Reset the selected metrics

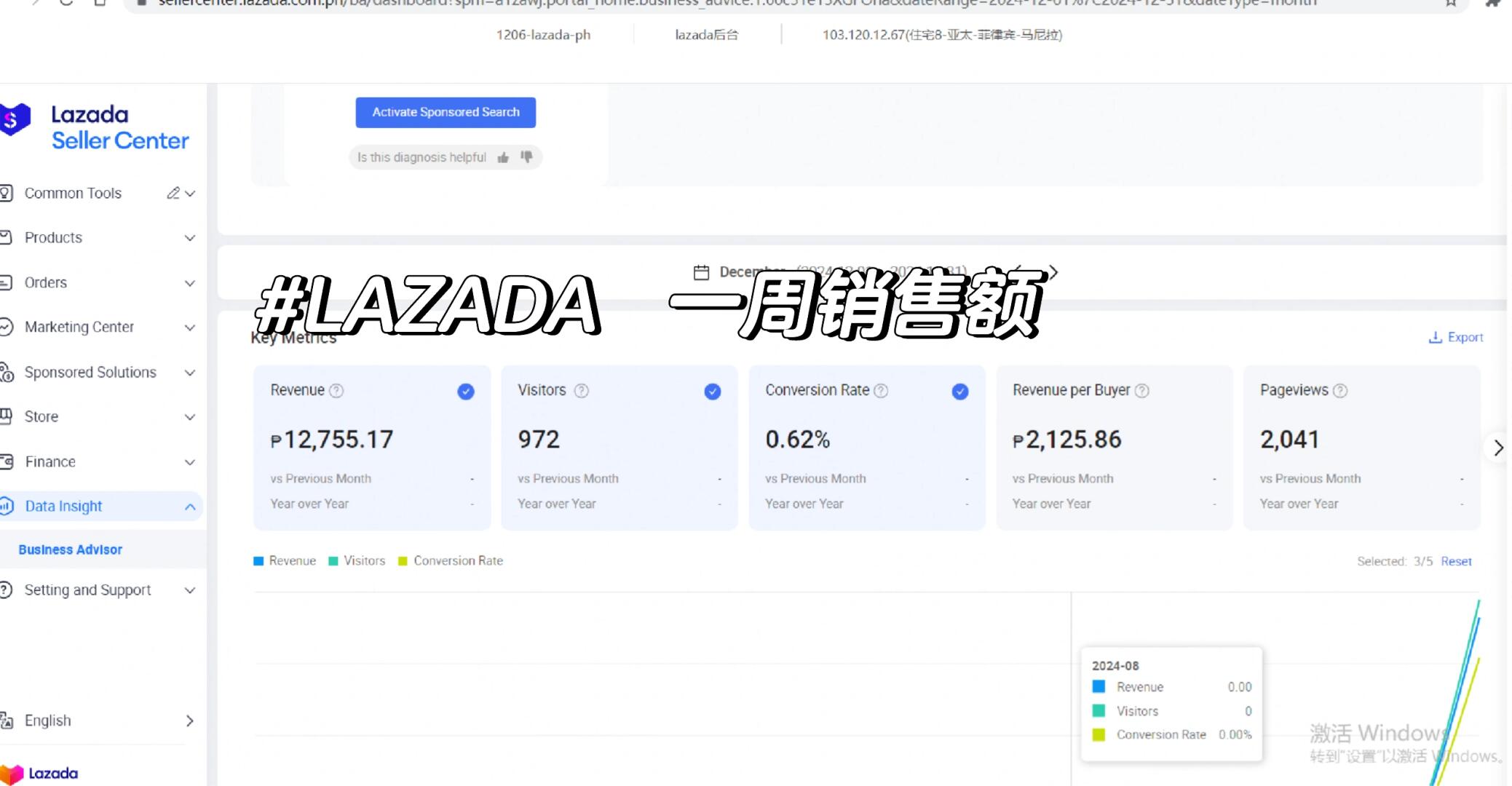pyautogui.click(x=1456, y=561)
